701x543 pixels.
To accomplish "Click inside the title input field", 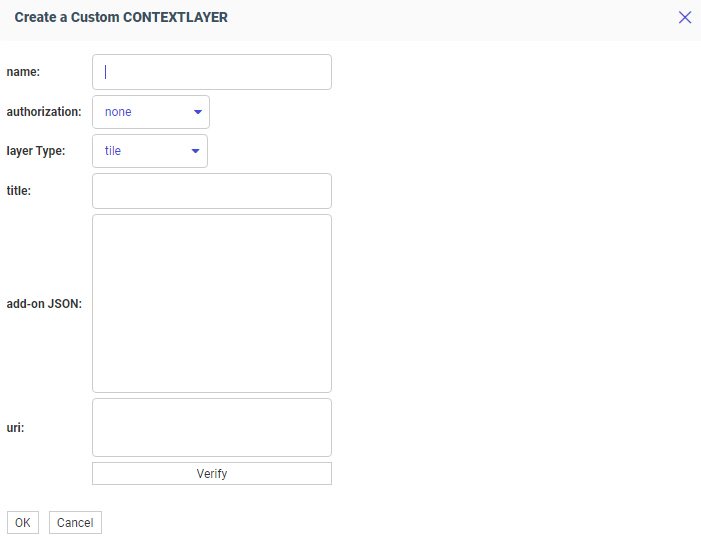I will 211,191.
